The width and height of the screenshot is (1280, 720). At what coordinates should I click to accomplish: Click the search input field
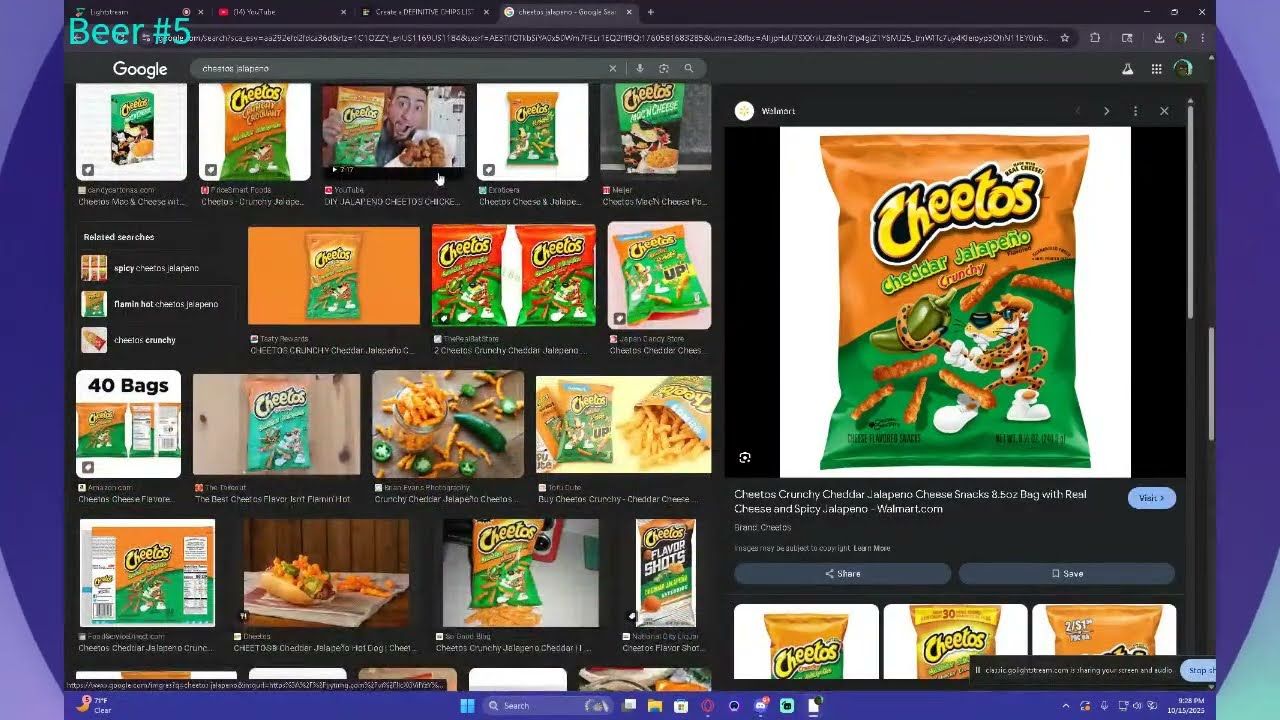[400, 68]
